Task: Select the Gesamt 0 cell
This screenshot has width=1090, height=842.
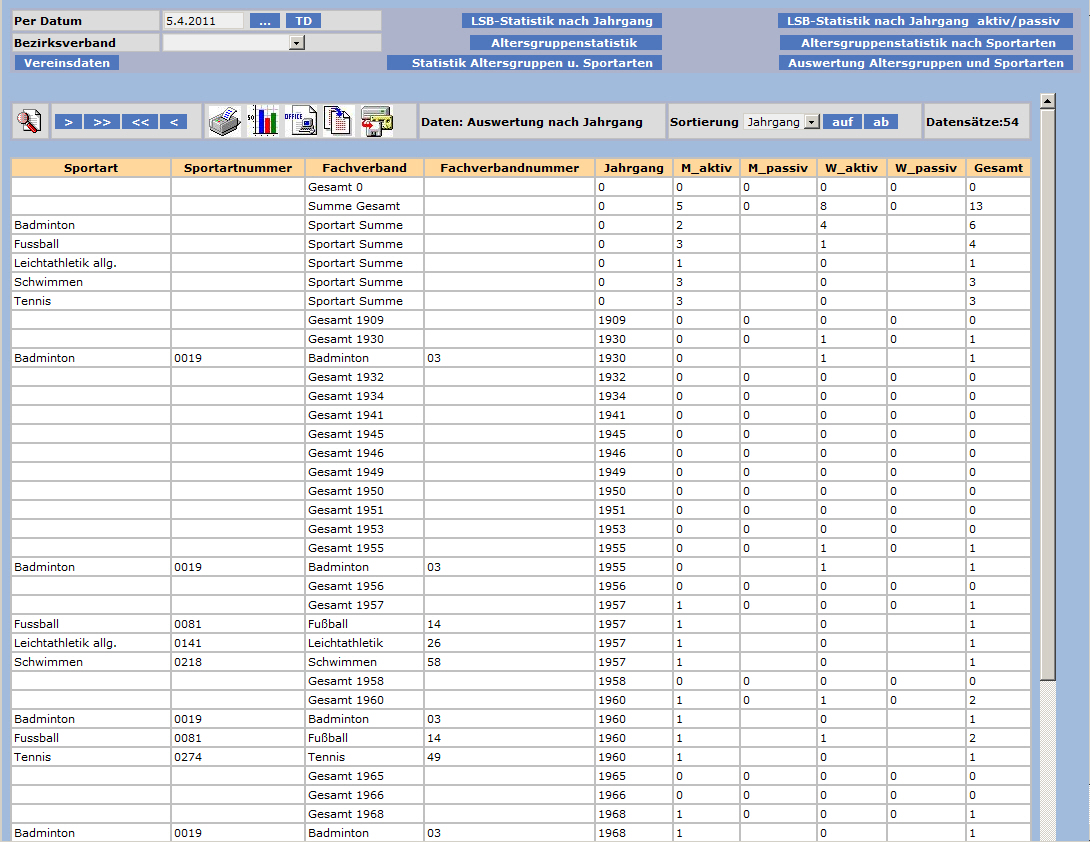Action: click(364, 187)
